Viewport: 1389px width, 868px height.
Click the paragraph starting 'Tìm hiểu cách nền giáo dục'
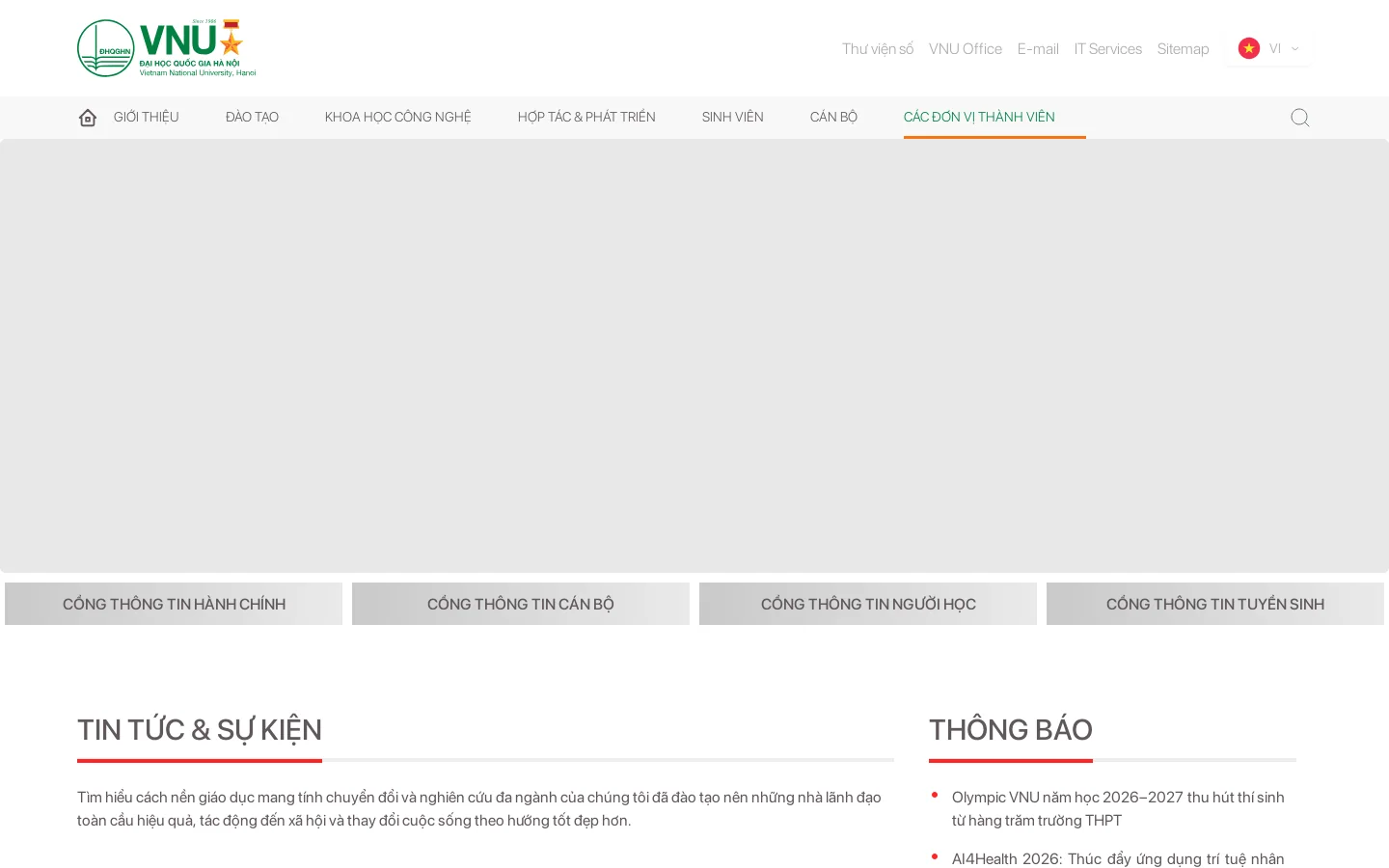pos(479,808)
